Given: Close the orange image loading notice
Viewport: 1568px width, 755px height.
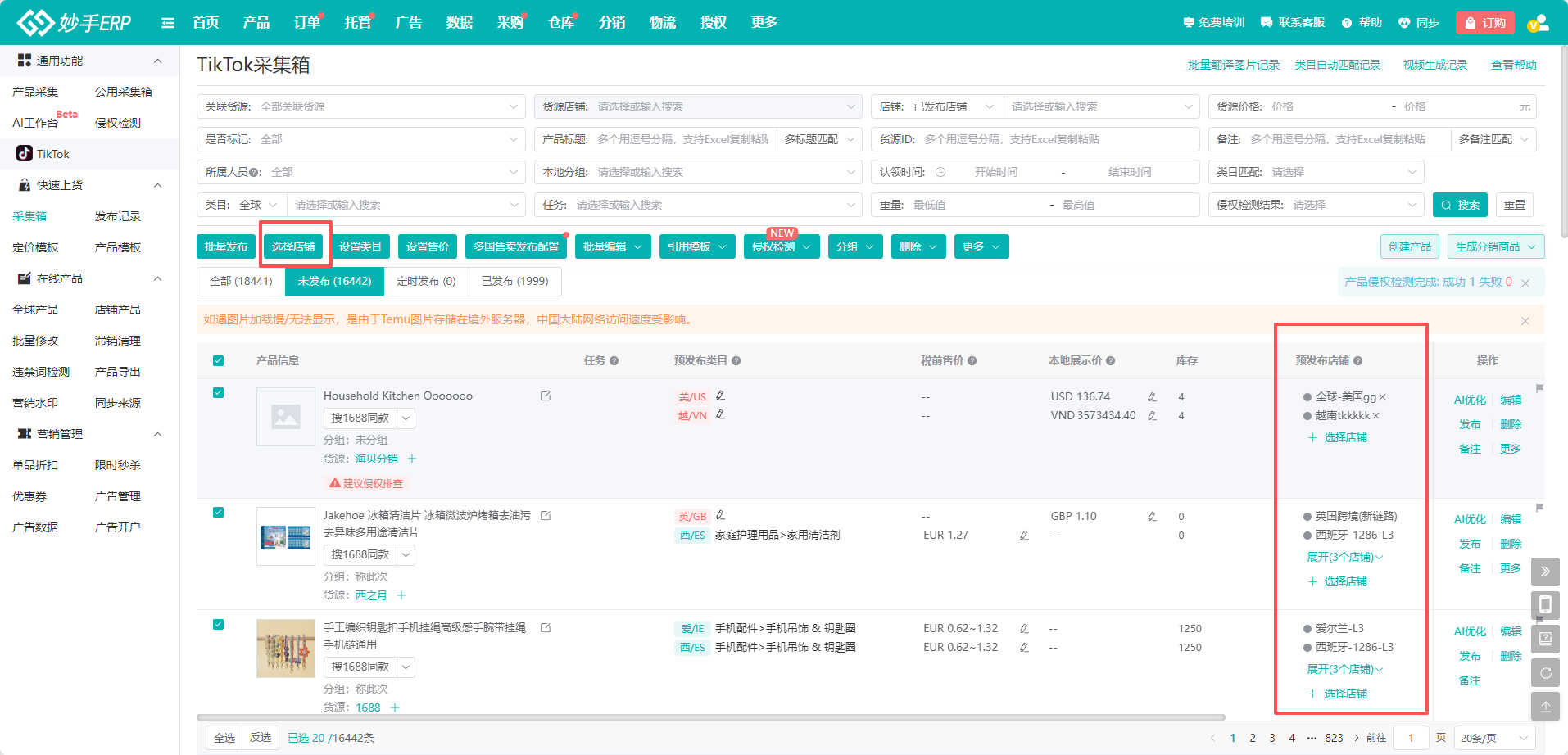Looking at the screenshot, I should point(1525,321).
